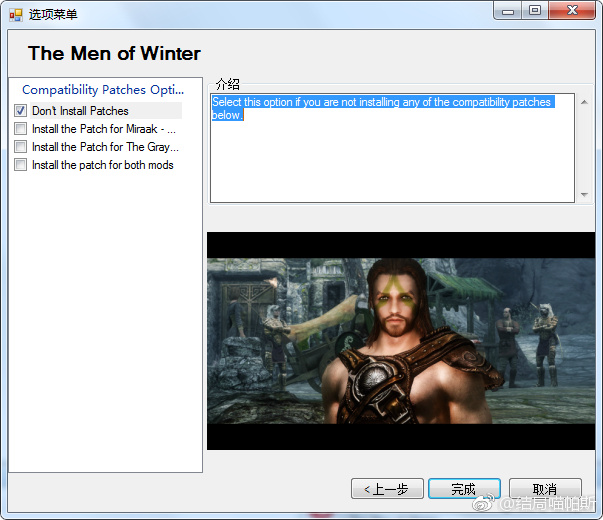Check the Install the Patch for The Gray checkbox
Screen dimensions: 603x520
[x=20, y=147]
